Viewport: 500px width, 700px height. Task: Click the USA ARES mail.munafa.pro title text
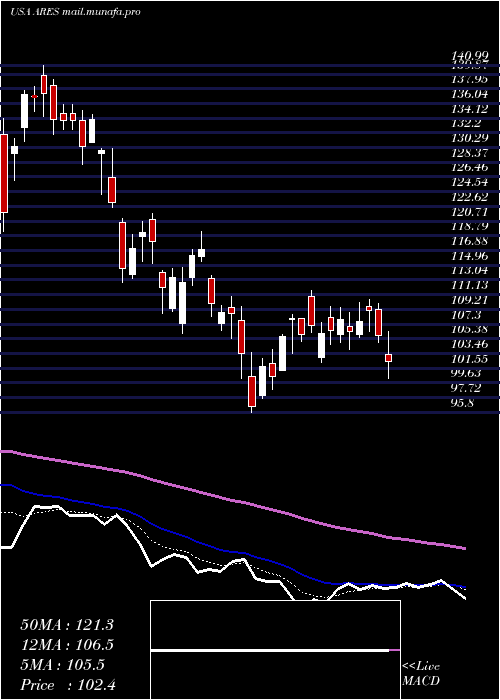(x=75, y=12)
